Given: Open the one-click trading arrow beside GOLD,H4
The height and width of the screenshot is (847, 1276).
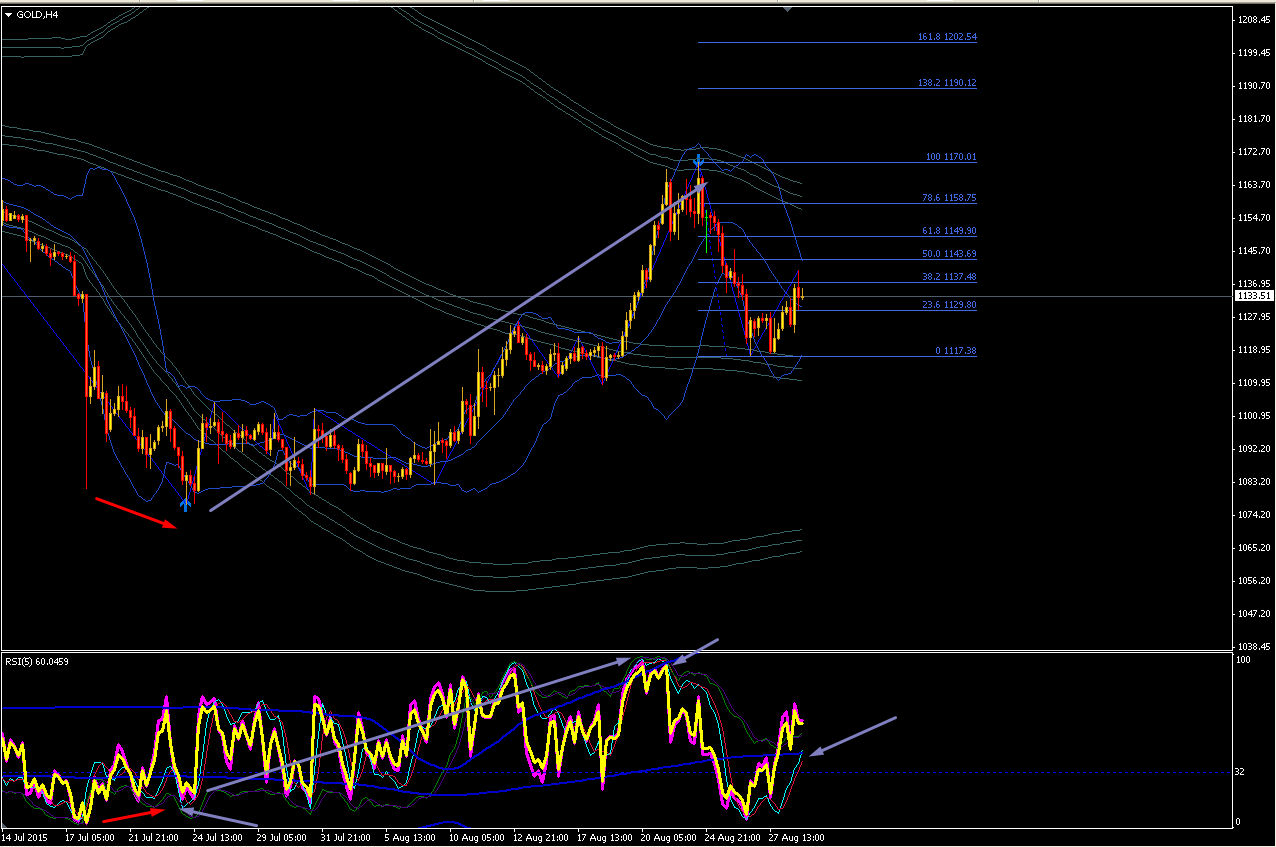Looking at the screenshot, I should [8, 14].
